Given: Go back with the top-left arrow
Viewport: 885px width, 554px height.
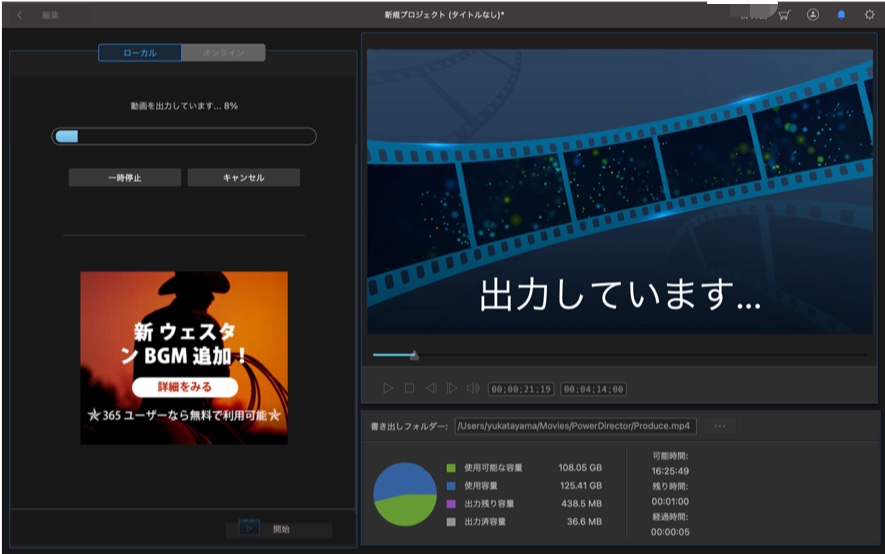Looking at the screenshot, I should click(x=20, y=15).
